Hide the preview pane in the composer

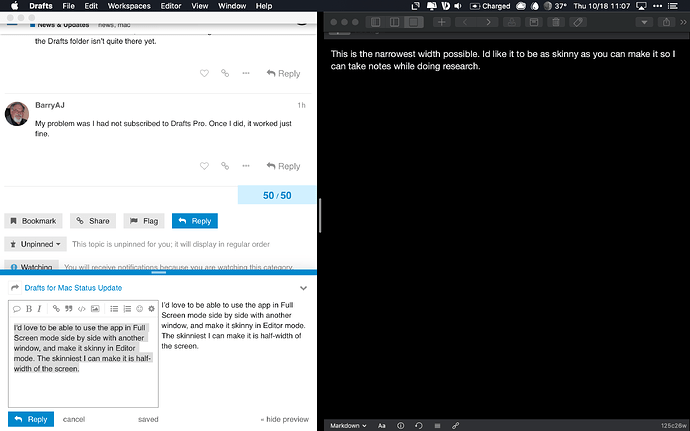point(285,420)
